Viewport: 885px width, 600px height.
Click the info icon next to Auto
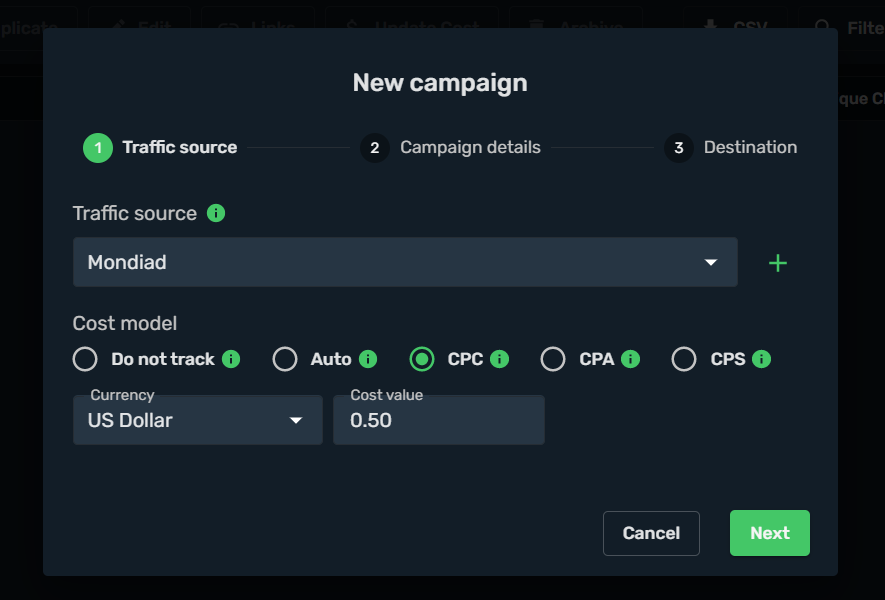[x=368, y=359]
